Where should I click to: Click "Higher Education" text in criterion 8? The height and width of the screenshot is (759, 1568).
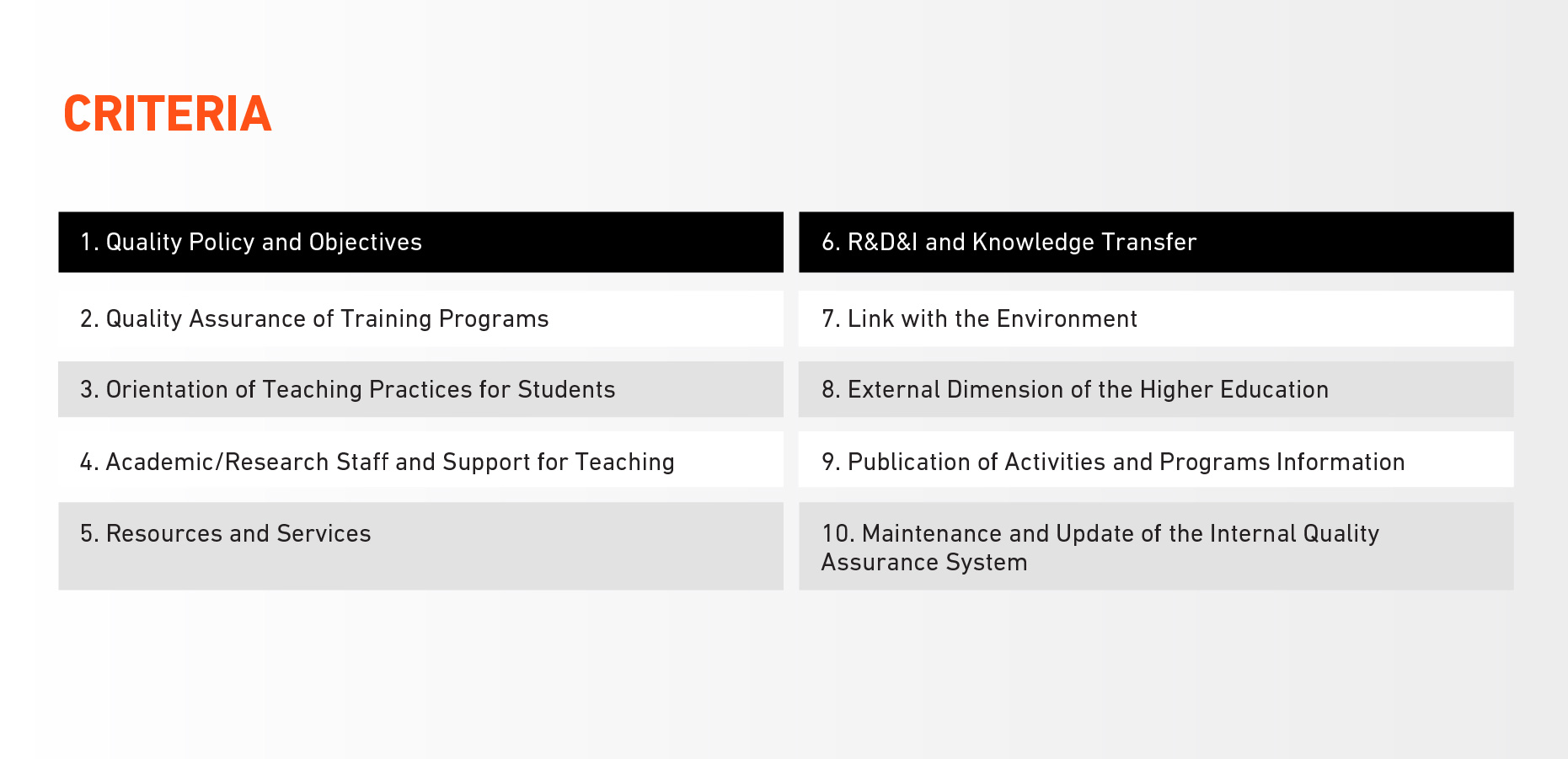(x=1234, y=390)
